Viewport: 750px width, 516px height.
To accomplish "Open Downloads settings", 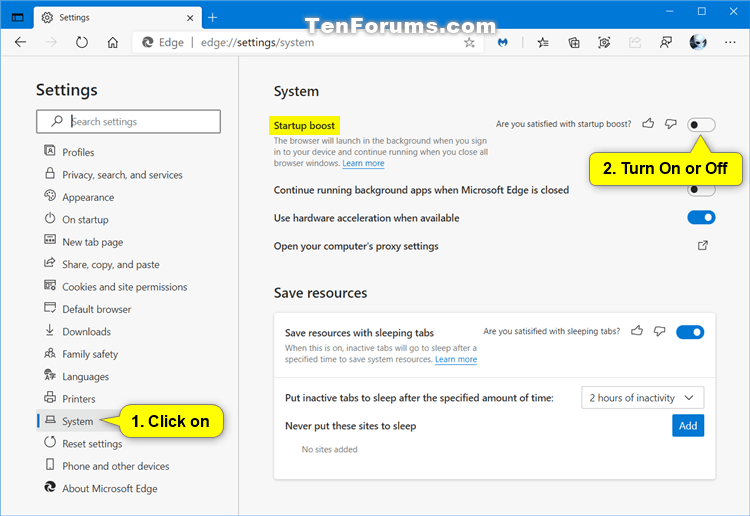I will point(86,332).
